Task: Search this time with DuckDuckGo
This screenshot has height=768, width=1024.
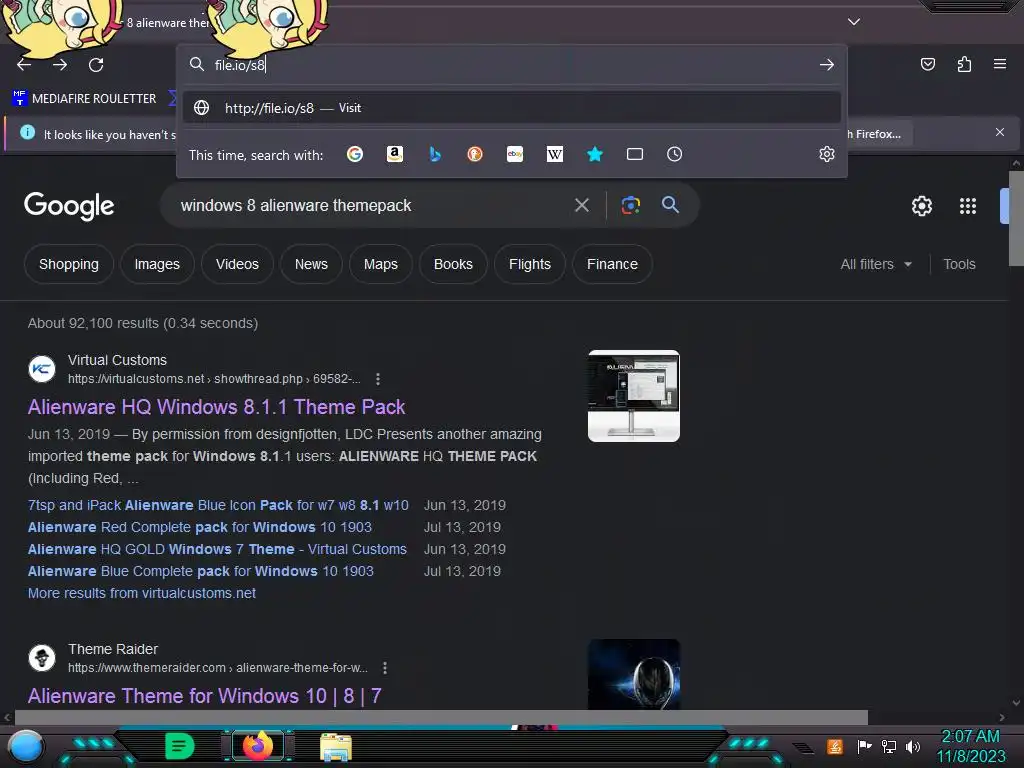Action: click(x=475, y=154)
